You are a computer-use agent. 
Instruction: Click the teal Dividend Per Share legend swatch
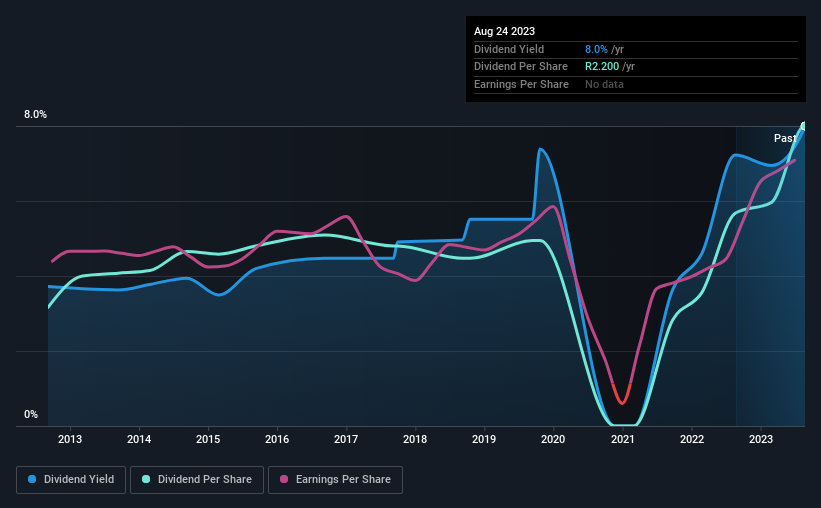click(146, 480)
